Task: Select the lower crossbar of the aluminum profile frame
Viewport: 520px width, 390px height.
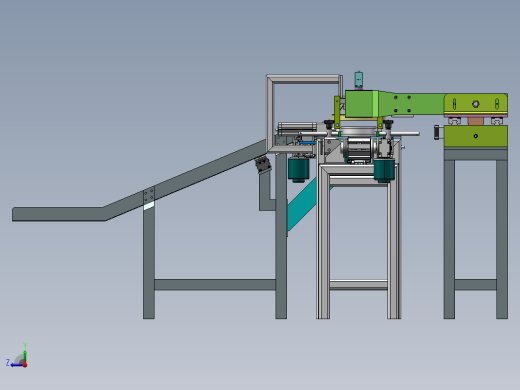Action: pyautogui.click(x=358, y=285)
